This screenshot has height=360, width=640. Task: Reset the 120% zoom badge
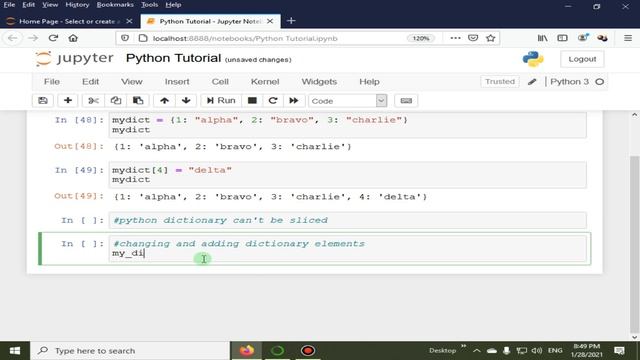[421, 38]
